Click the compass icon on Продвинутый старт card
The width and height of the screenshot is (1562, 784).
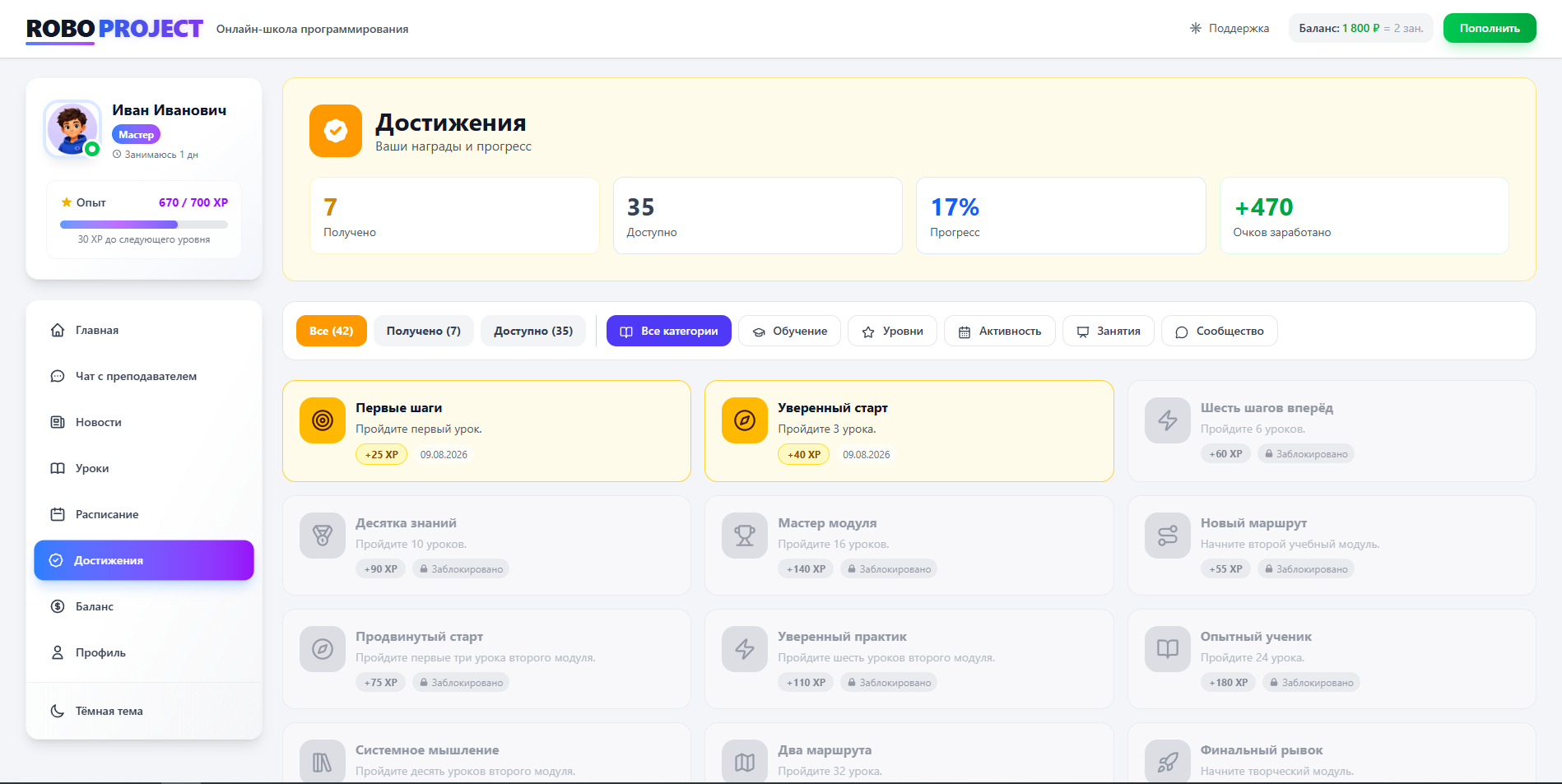(323, 649)
